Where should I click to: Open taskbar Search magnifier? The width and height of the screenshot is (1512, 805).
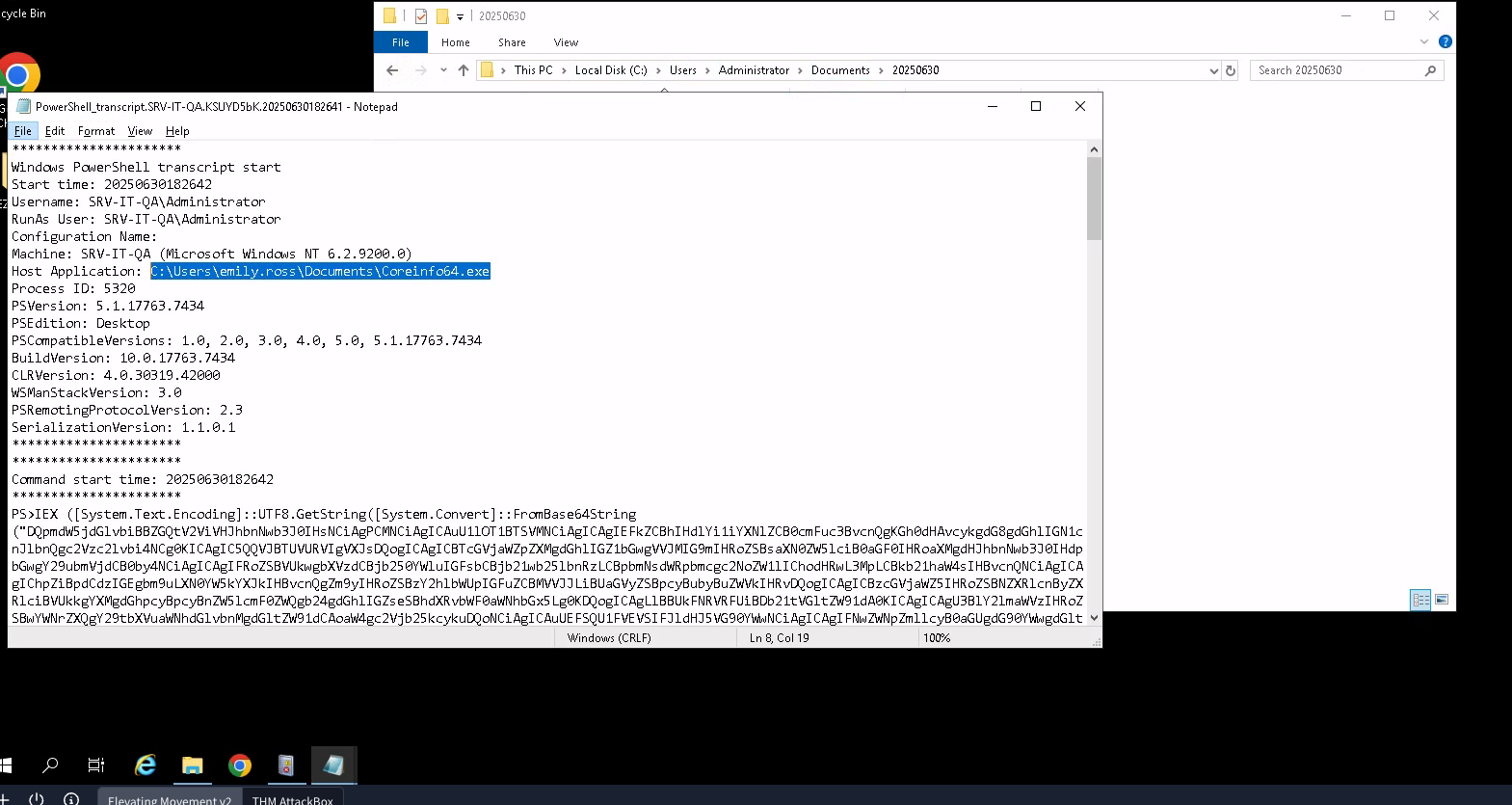click(50, 765)
